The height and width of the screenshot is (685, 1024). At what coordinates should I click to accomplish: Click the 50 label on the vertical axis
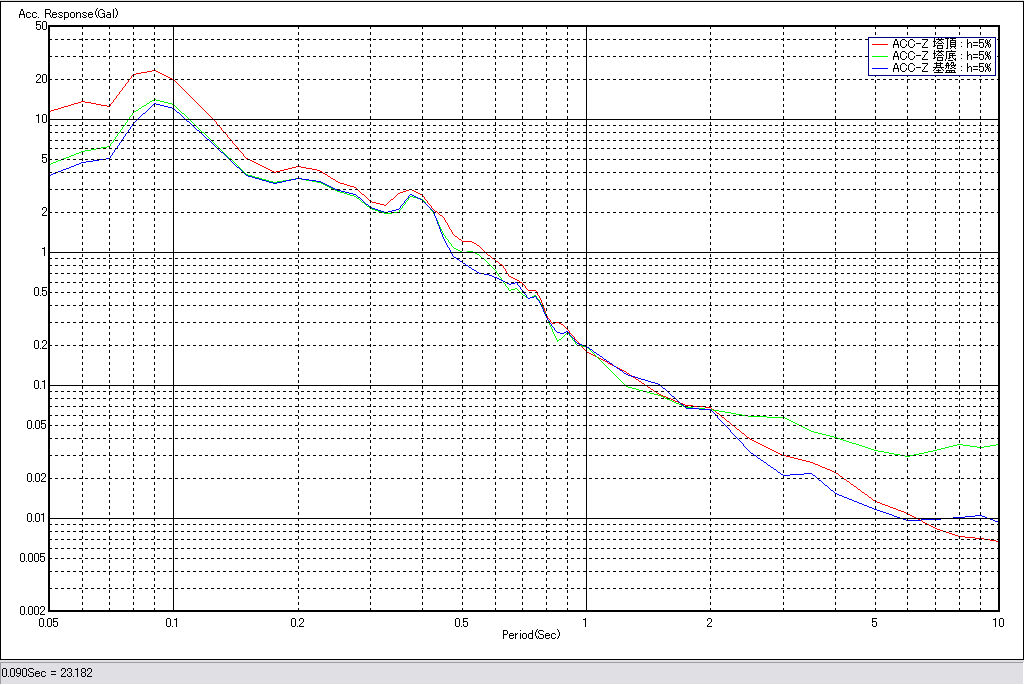point(41,26)
